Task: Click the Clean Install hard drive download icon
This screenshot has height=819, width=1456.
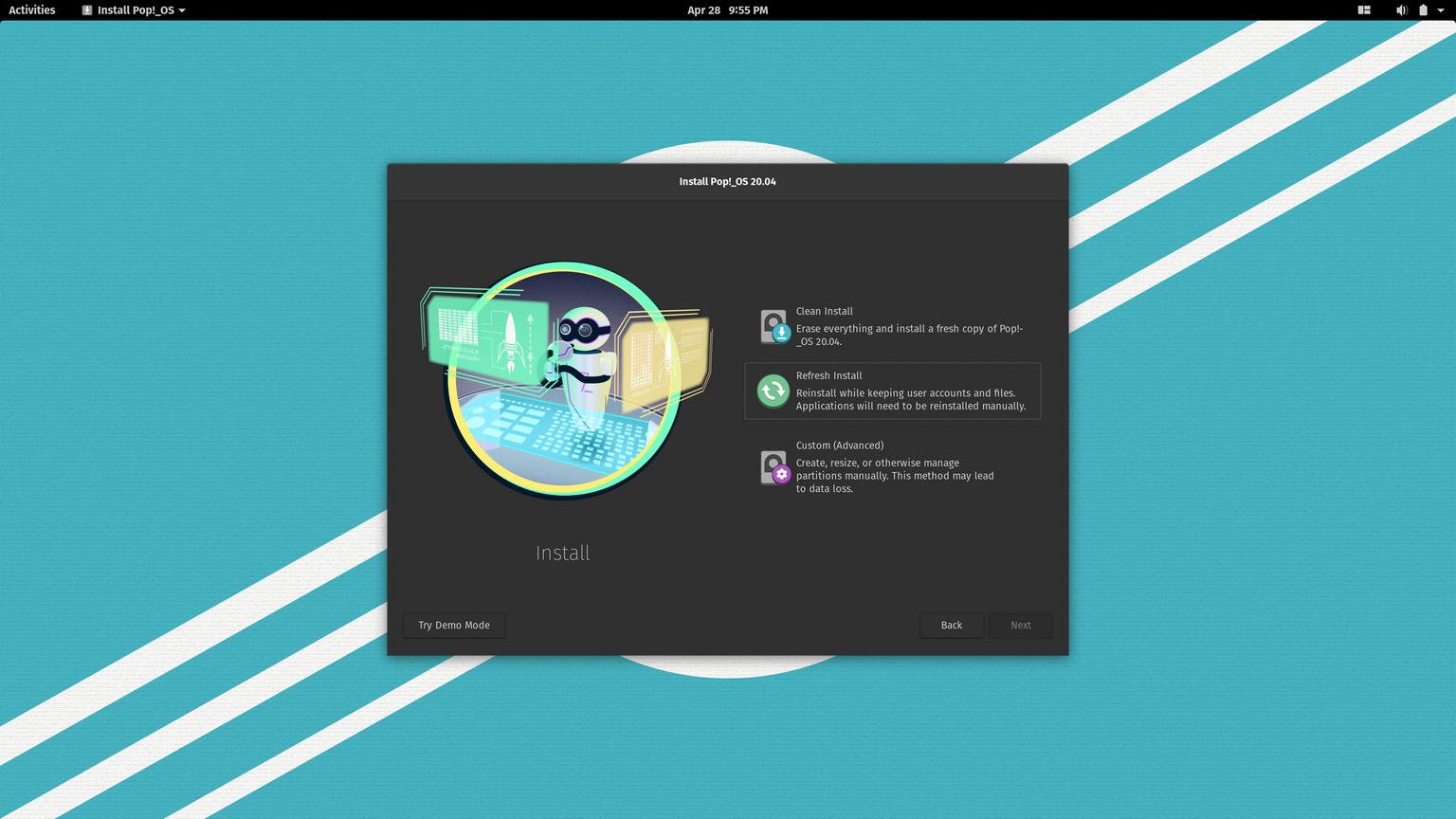Action: [773, 325]
